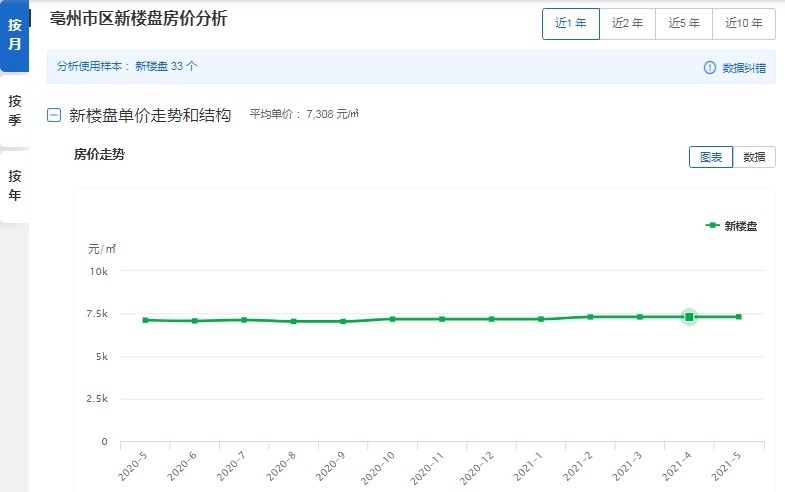
Task: Click the 亳州市区新楼盘房价分析 title
Action: pyautogui.click(x=138, y=19)
